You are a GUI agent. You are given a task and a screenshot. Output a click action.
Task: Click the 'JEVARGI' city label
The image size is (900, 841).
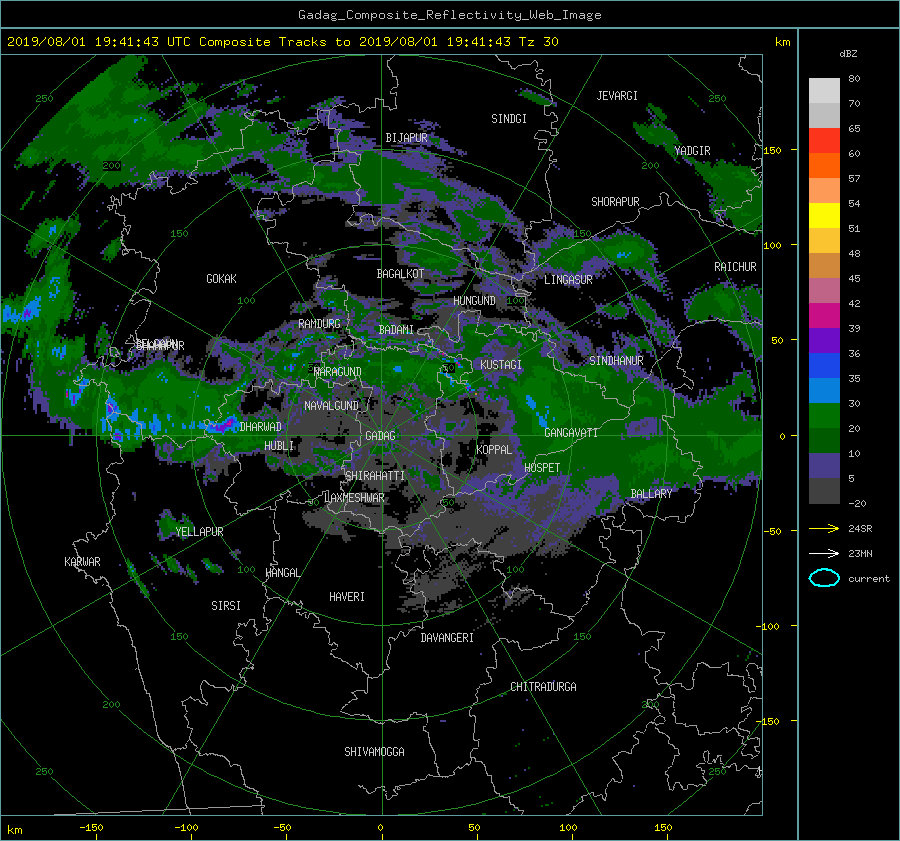(x=617, y=96)
